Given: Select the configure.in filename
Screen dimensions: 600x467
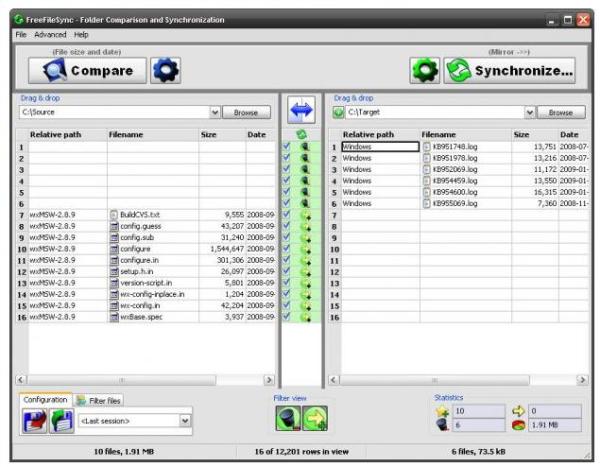Looking at the screenshot, I should [139, 260].
